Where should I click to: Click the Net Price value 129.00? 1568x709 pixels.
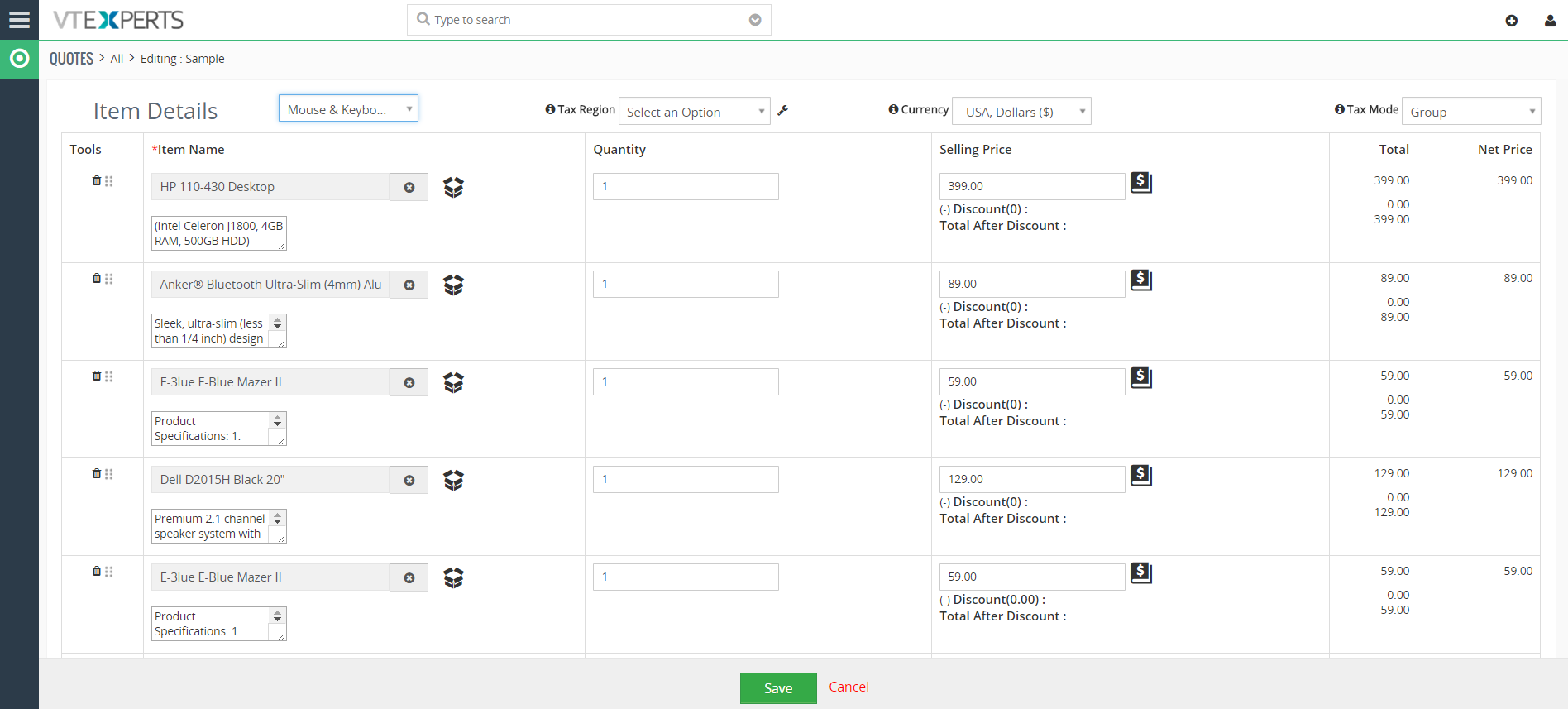pyautogui.click(x=1515, y=473)
